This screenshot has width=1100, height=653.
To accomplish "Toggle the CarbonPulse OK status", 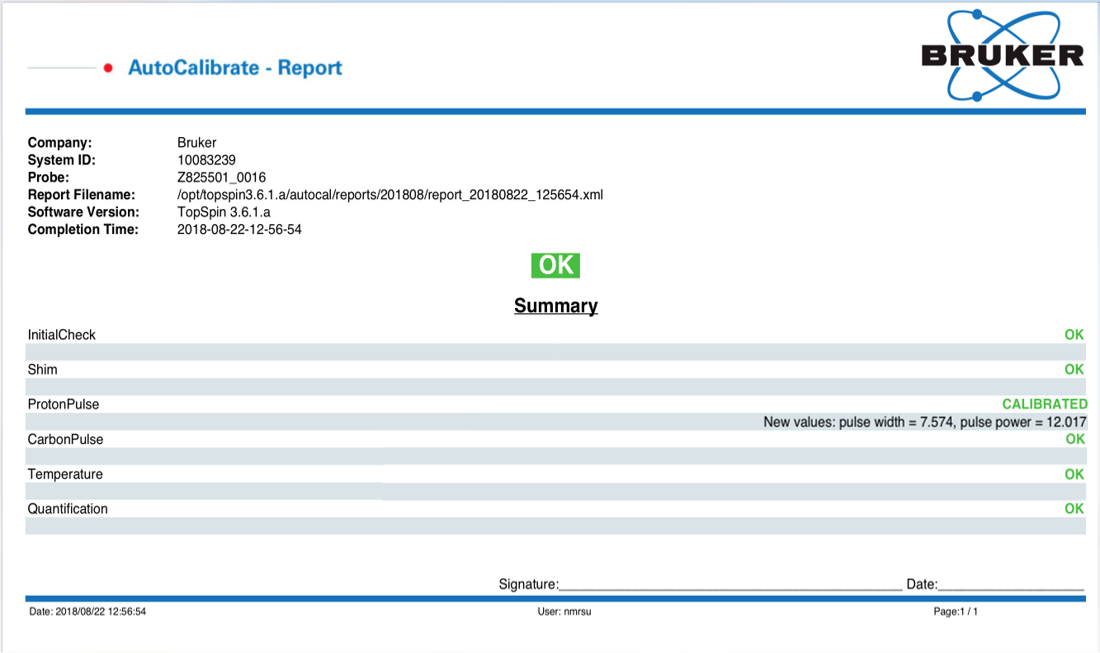I will pyautogui.click(x=1073, y=438).
